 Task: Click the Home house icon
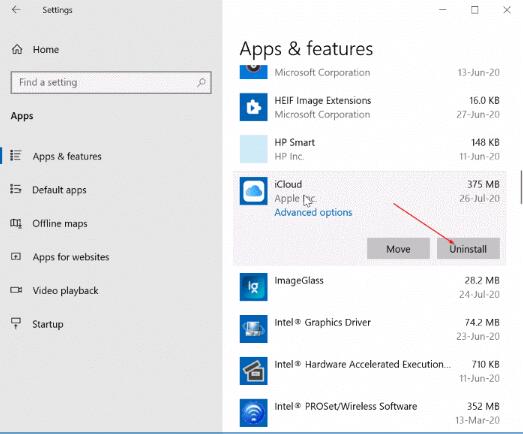17,49
